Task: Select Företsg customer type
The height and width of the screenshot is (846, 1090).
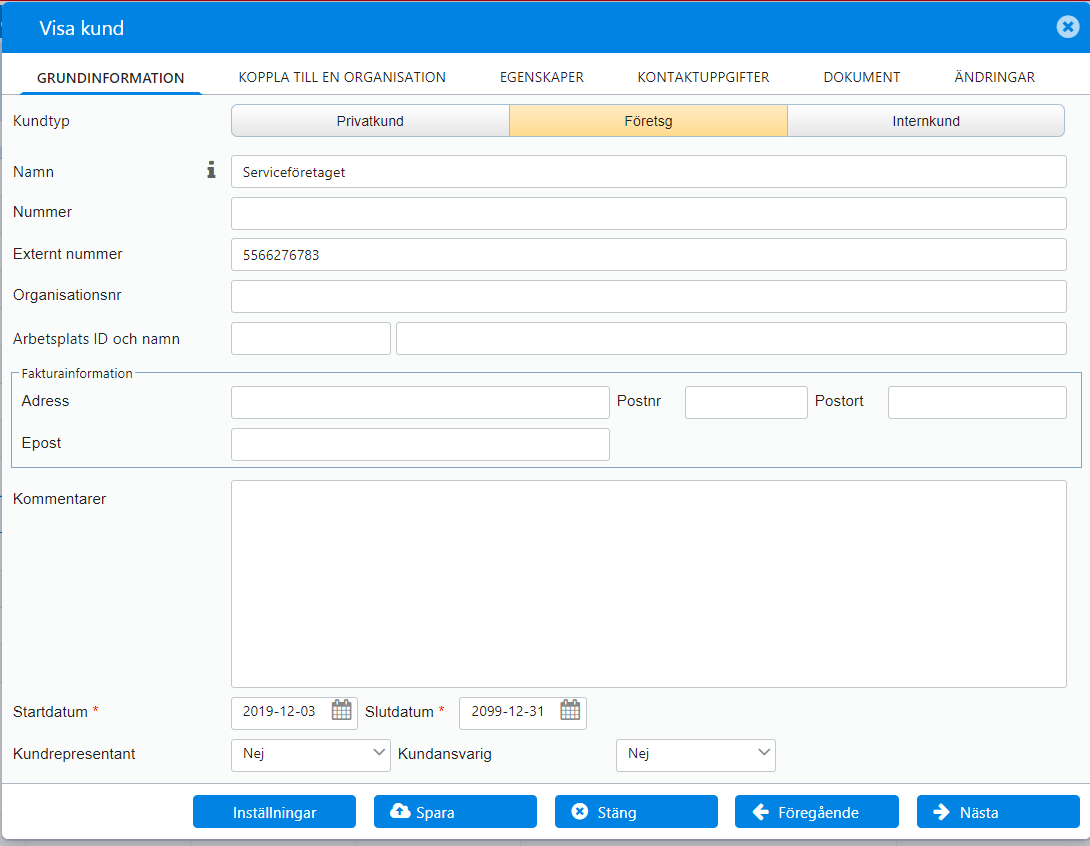Action: click(649, 121)
